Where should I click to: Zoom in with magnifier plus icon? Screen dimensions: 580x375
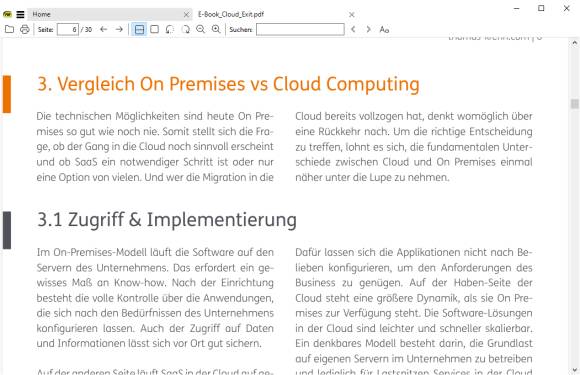click(x=216, y=29)
